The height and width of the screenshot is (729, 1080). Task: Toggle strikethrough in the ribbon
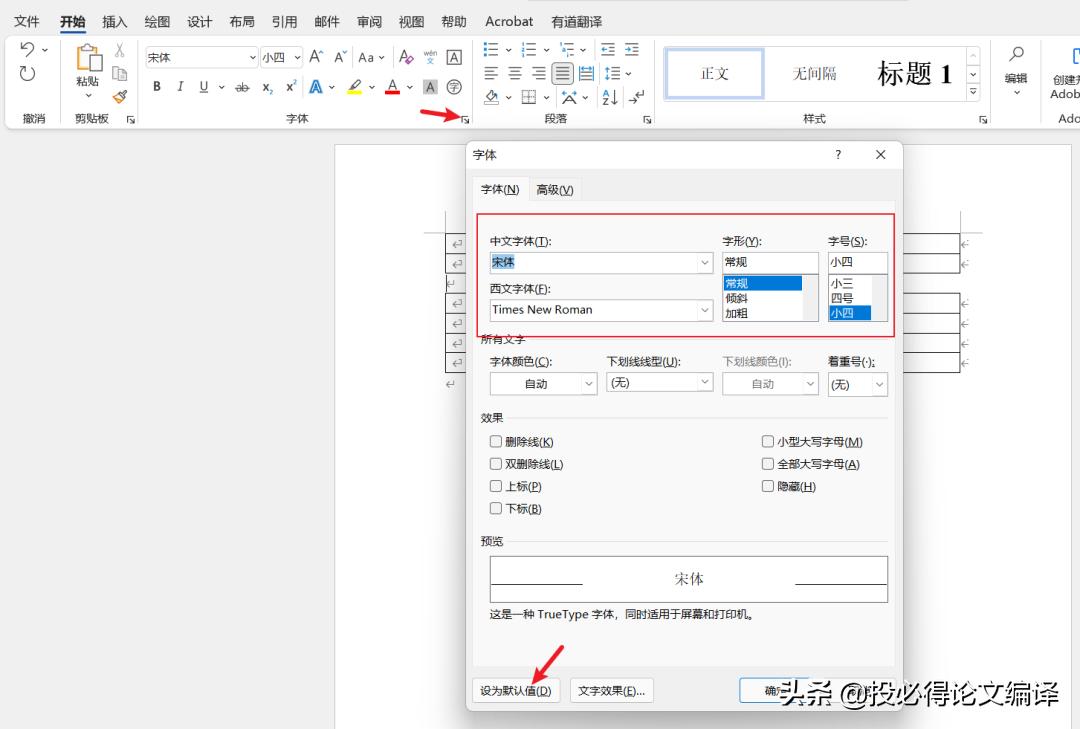point(244,87)
